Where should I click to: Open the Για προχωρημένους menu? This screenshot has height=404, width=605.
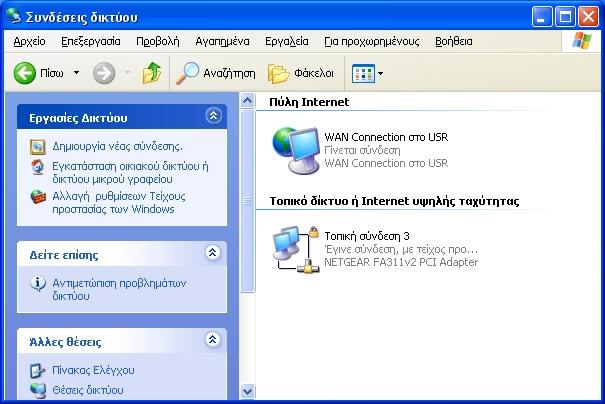[x=372, y=41]
